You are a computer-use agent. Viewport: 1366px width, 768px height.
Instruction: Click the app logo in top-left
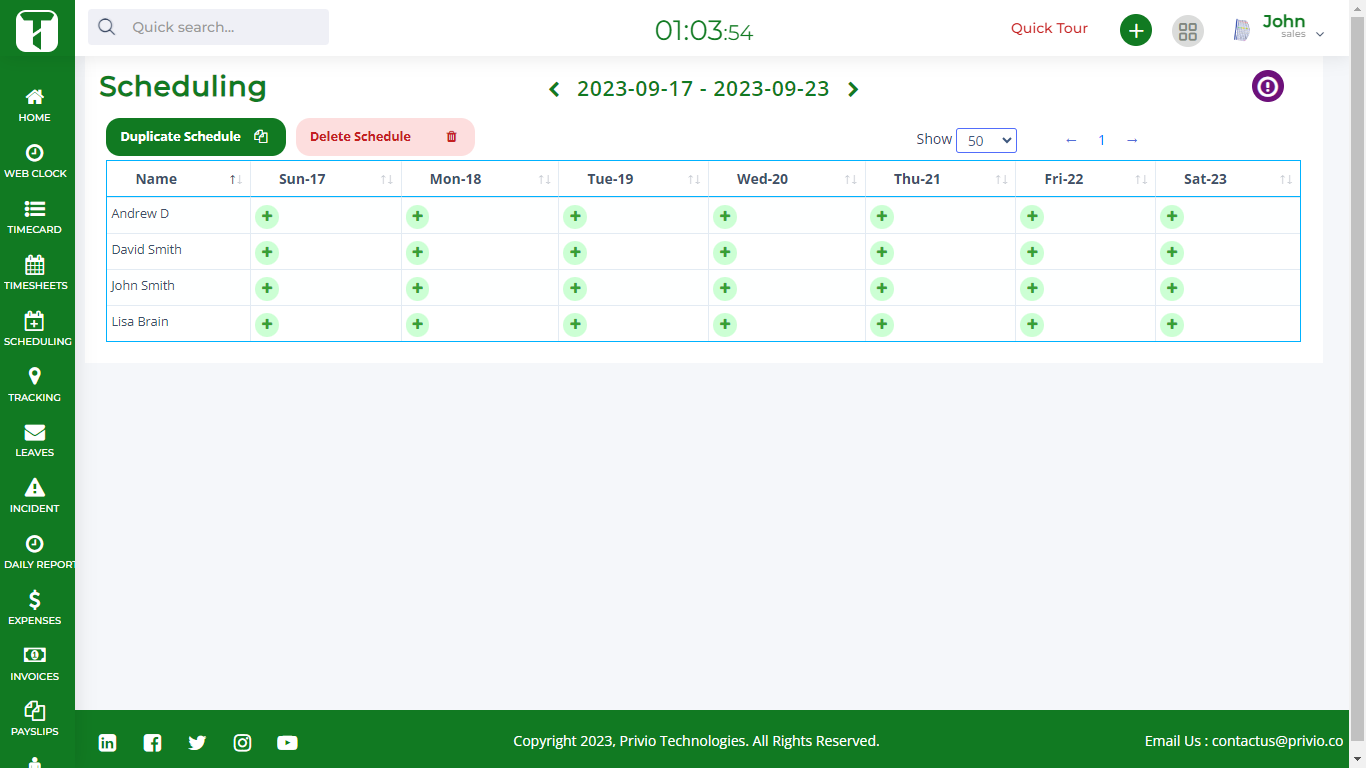(37, 29)
